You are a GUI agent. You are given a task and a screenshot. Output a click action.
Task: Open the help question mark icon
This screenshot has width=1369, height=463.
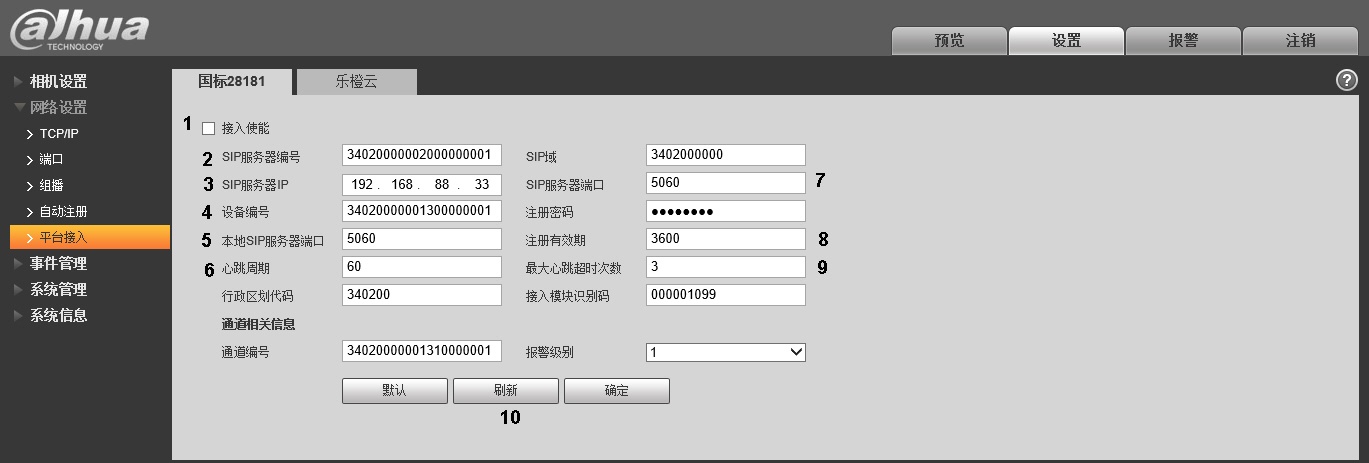1346,81
